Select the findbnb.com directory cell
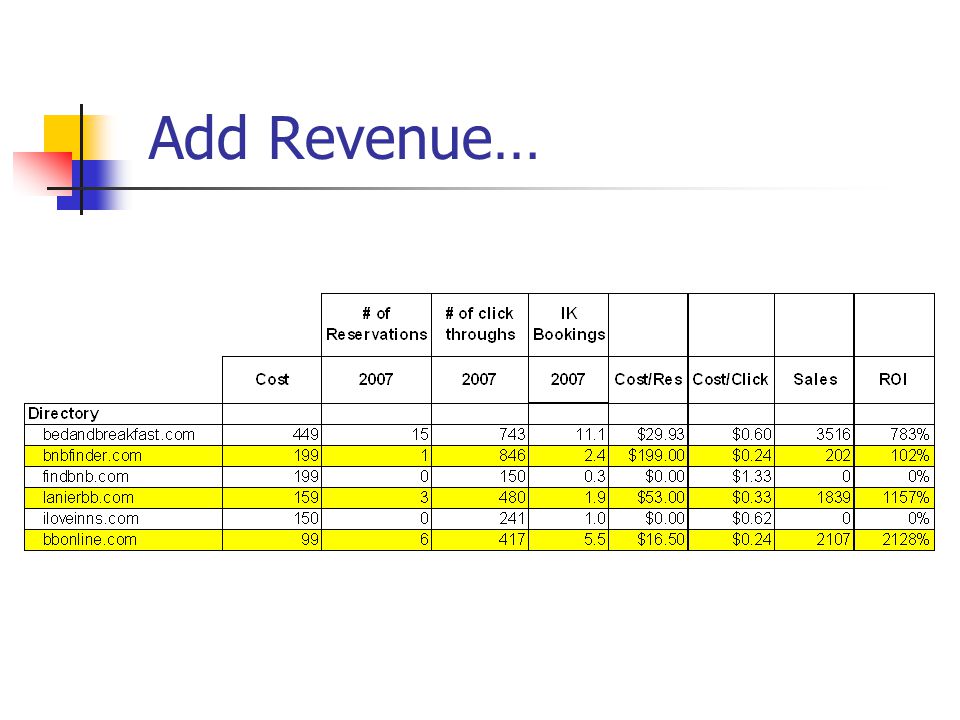 [x=123, y=477]
